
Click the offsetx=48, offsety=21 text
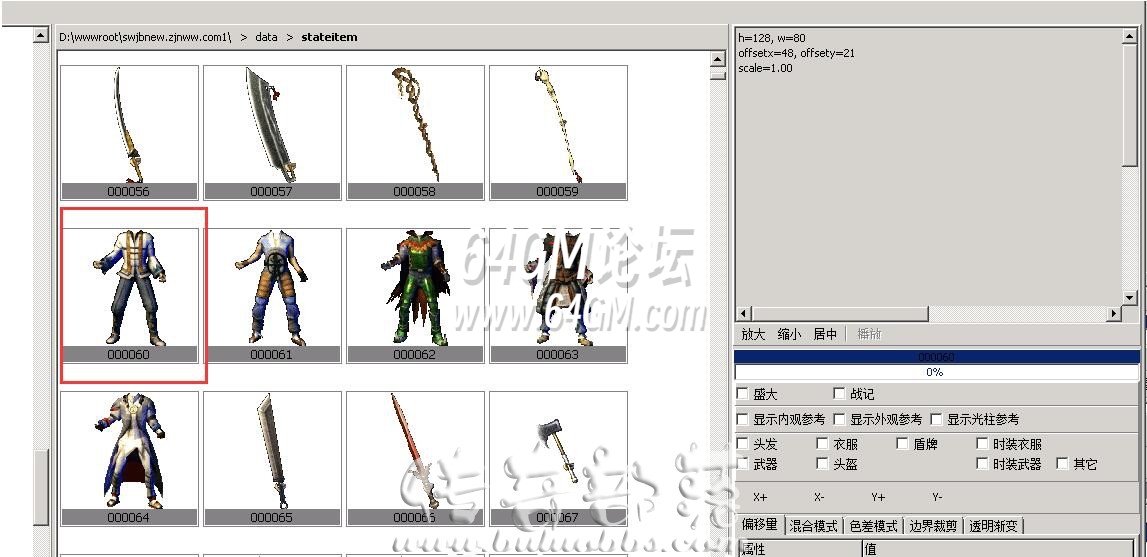pos(797,53)
